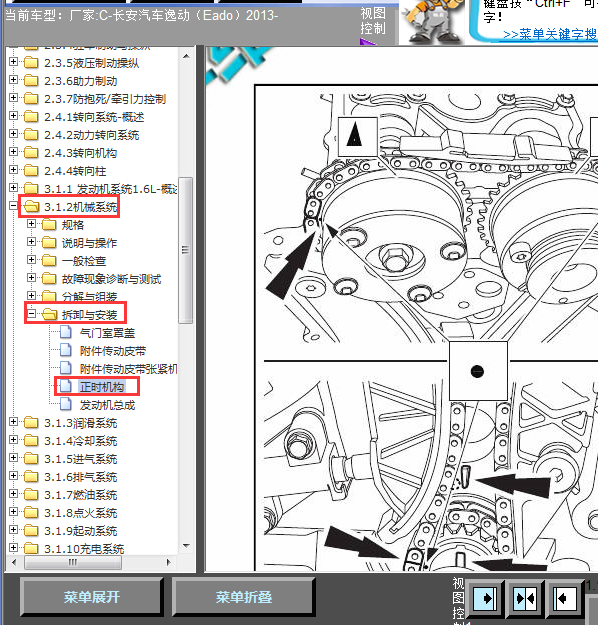Expand the 规格 subfolder
This screenshot has width=598, height=625.
click(31, 224)
